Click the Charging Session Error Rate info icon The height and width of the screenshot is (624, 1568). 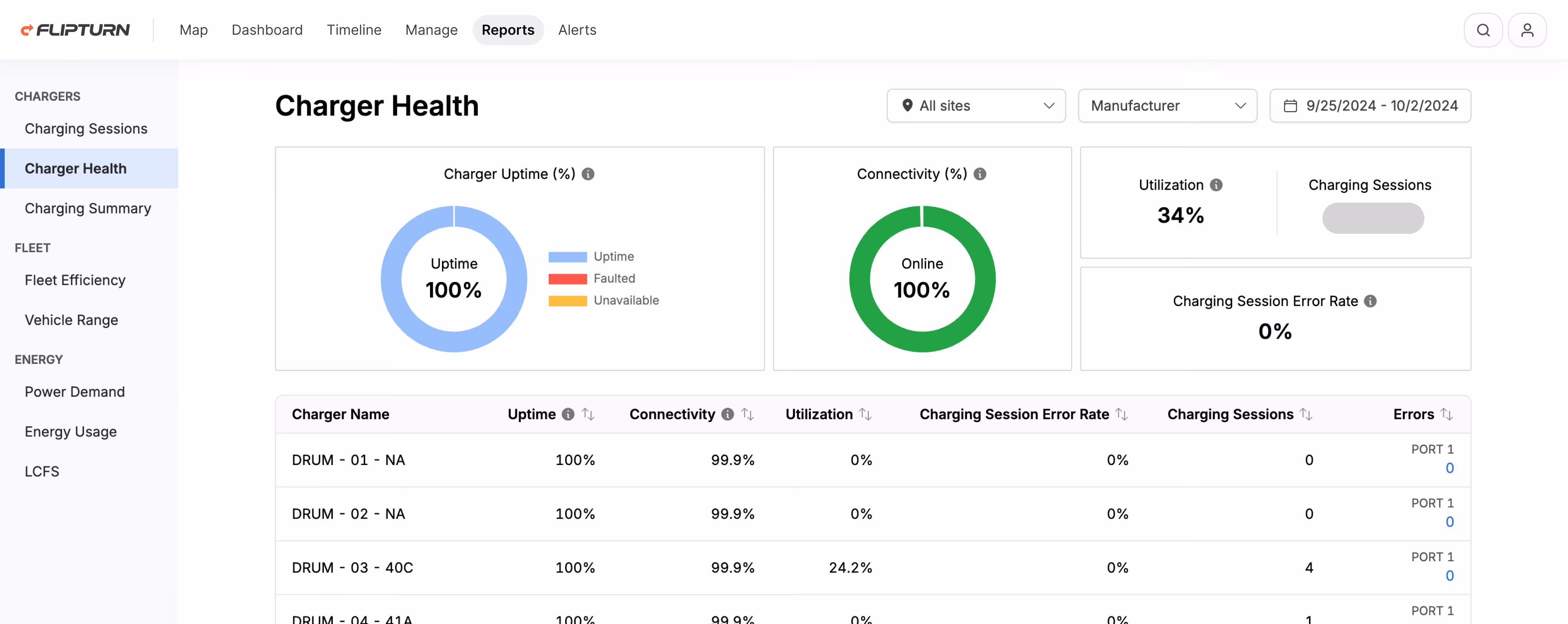pos(1370,301)
